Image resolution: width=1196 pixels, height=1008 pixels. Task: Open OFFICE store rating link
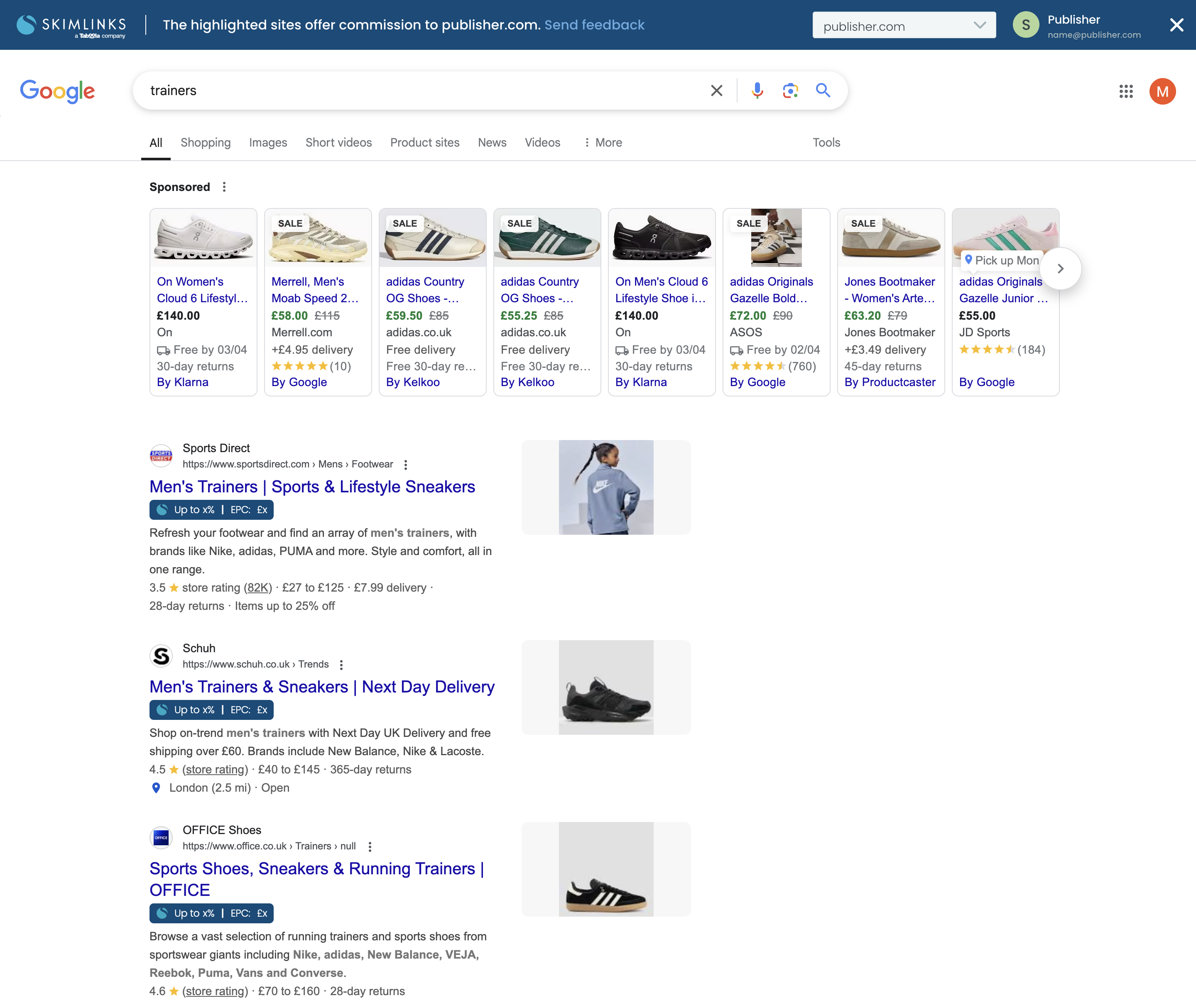coord(216,991)
